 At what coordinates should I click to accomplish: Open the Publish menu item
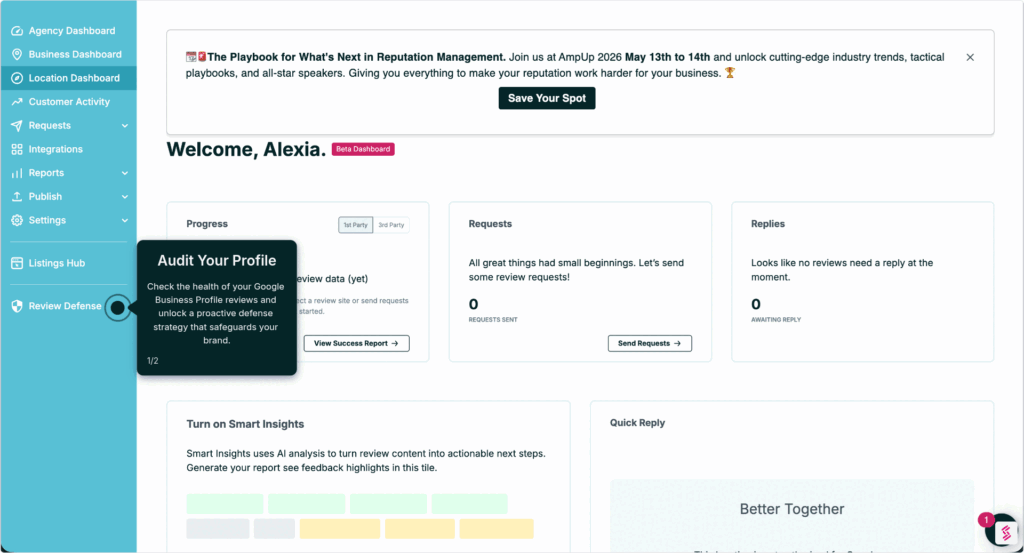point(69,197)
